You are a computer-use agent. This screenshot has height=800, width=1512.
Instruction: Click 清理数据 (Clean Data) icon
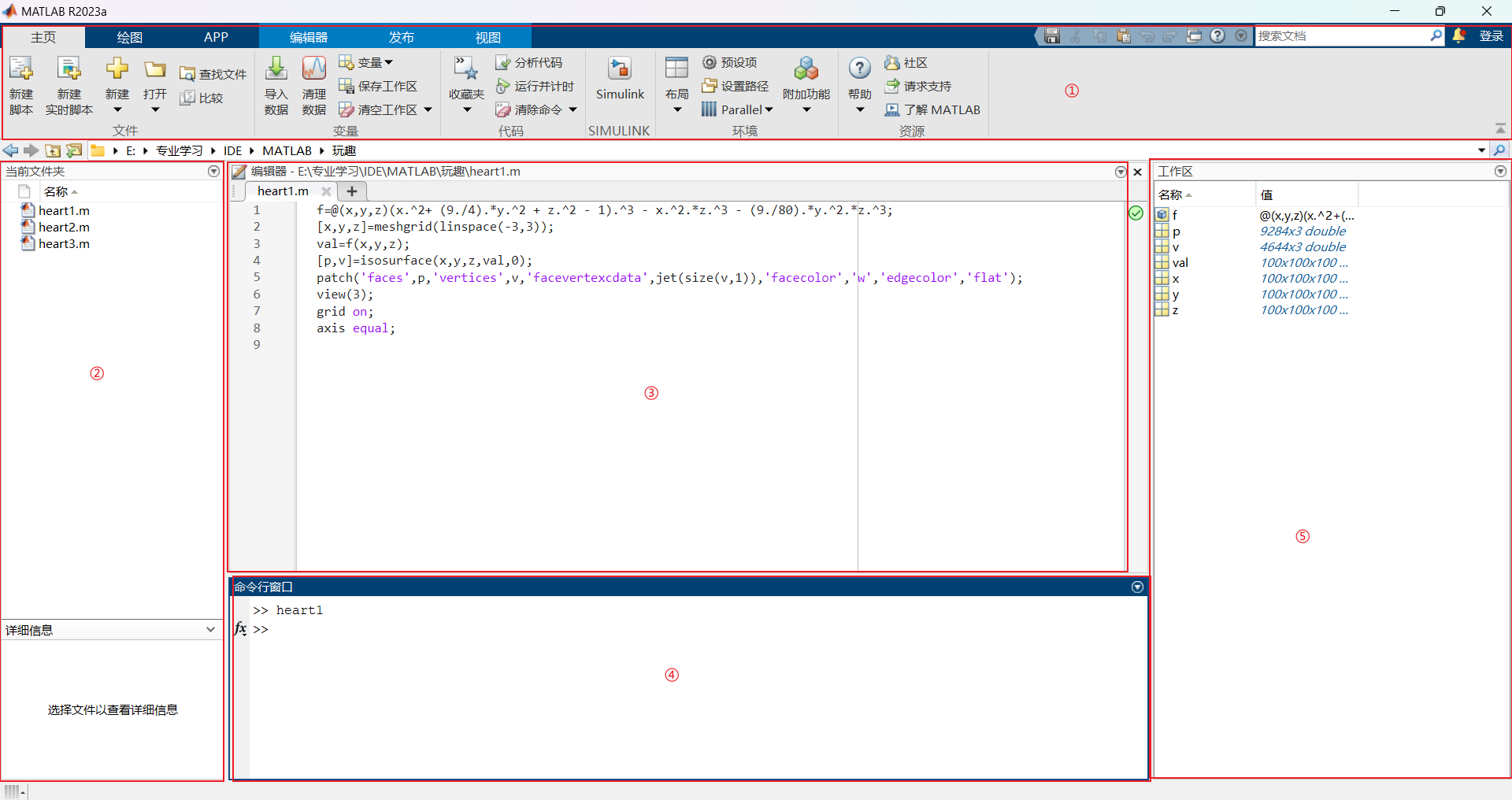point(314,69)
